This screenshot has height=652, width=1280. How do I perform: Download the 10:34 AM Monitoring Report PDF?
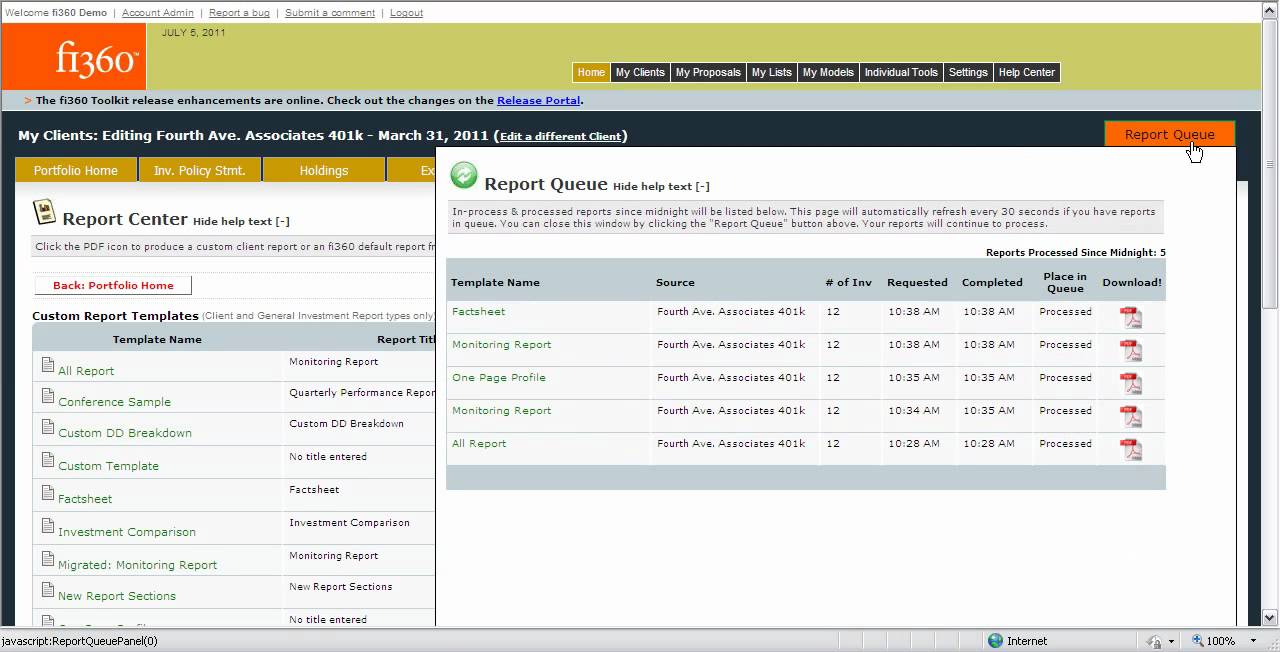click(1131, 416)
